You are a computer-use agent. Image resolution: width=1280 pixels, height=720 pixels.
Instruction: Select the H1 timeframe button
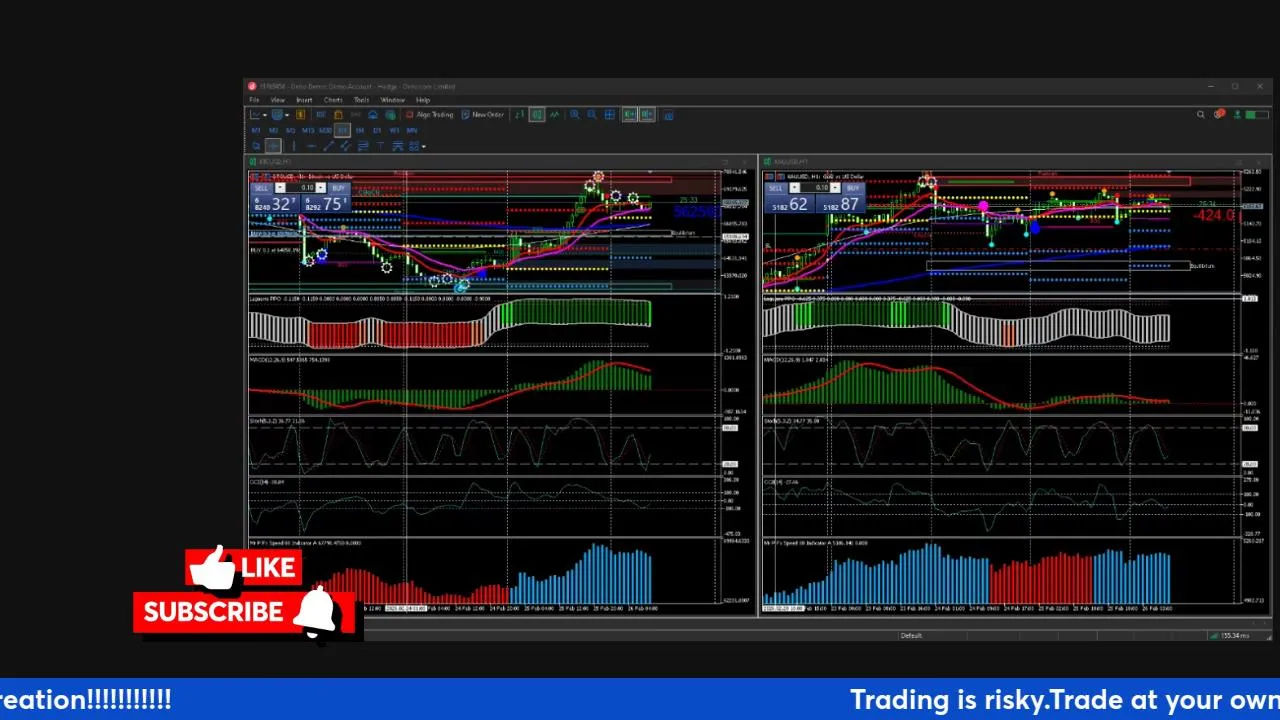pos(342,131)
